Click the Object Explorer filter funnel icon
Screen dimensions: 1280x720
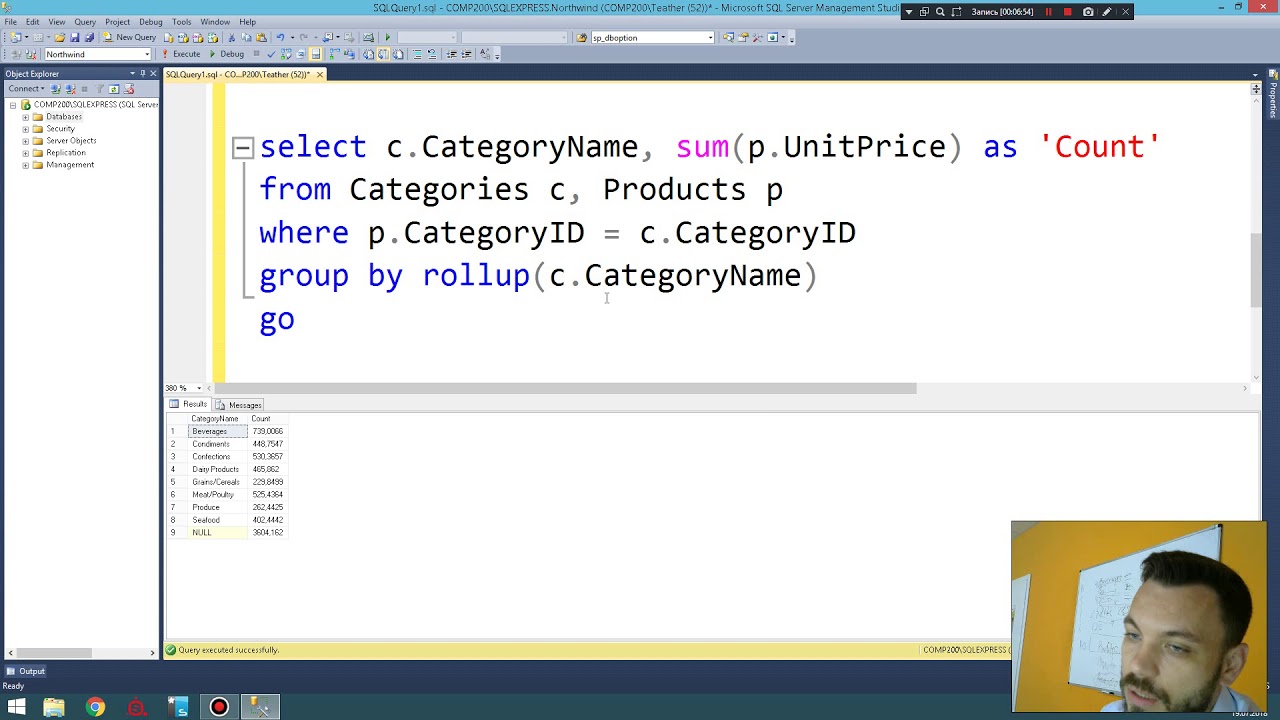click(99, 89)
